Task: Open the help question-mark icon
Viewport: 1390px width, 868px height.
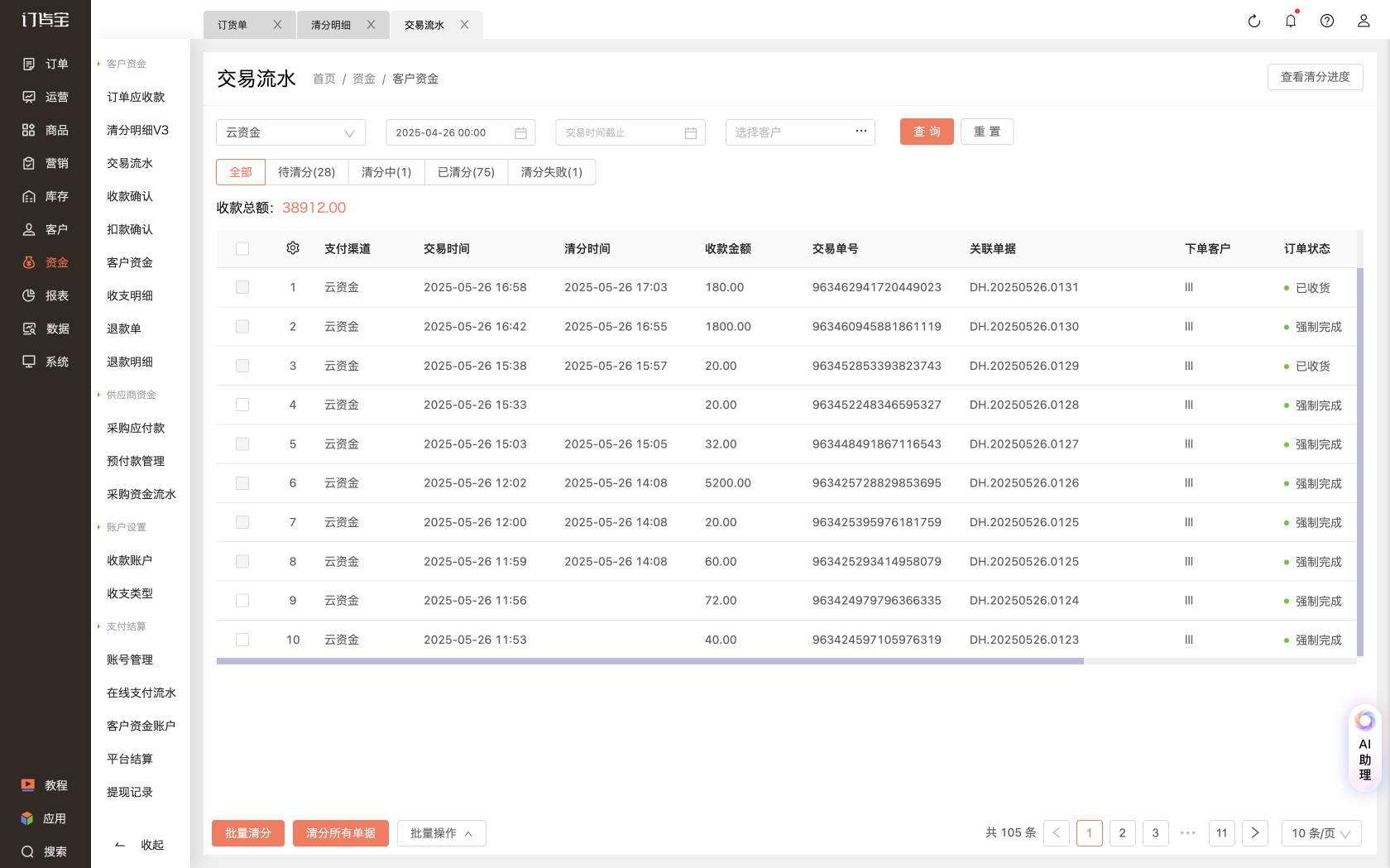Action: click(x=1327, y=21)
